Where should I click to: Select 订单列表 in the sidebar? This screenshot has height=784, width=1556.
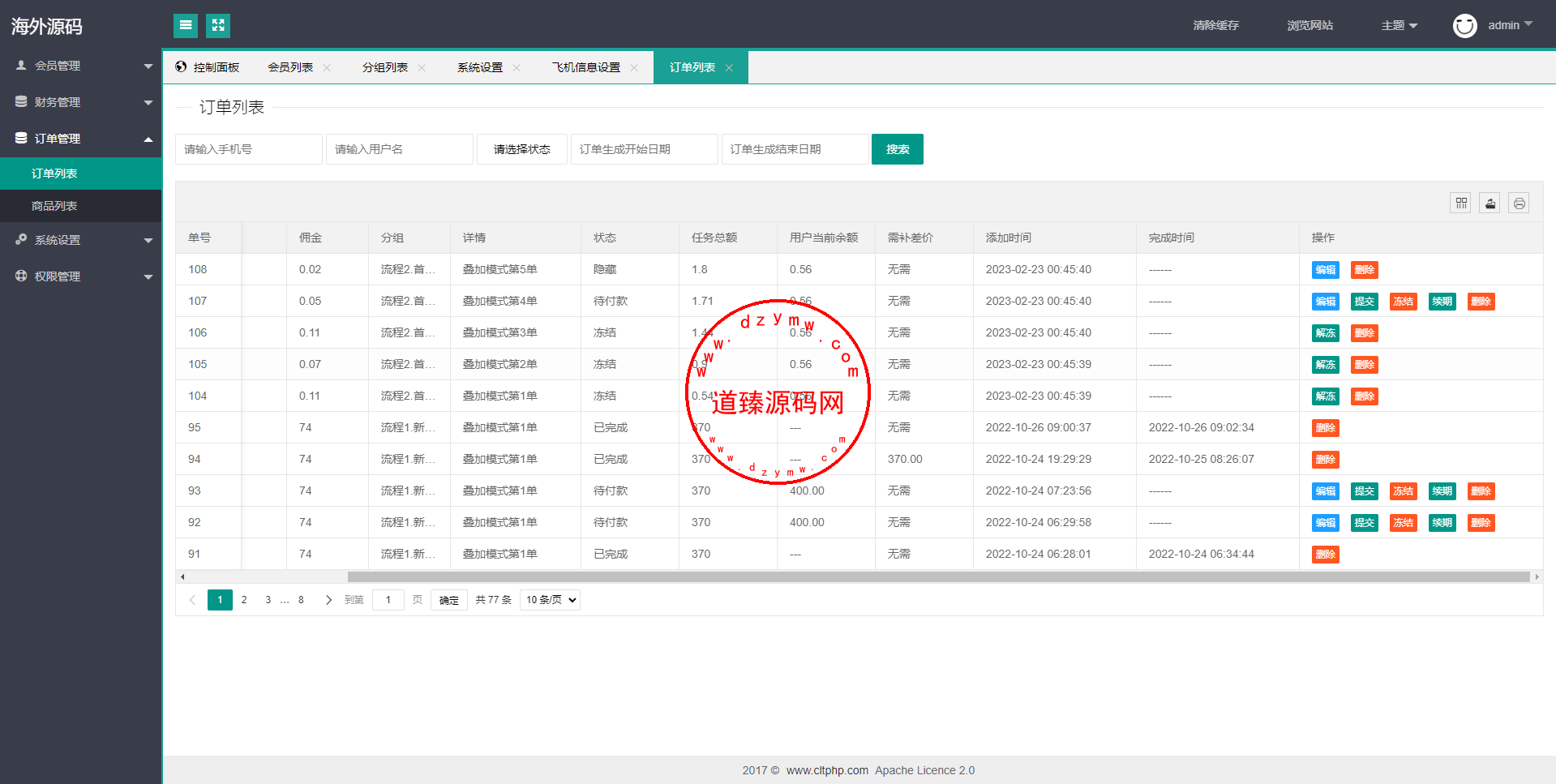tap(81, 174)
